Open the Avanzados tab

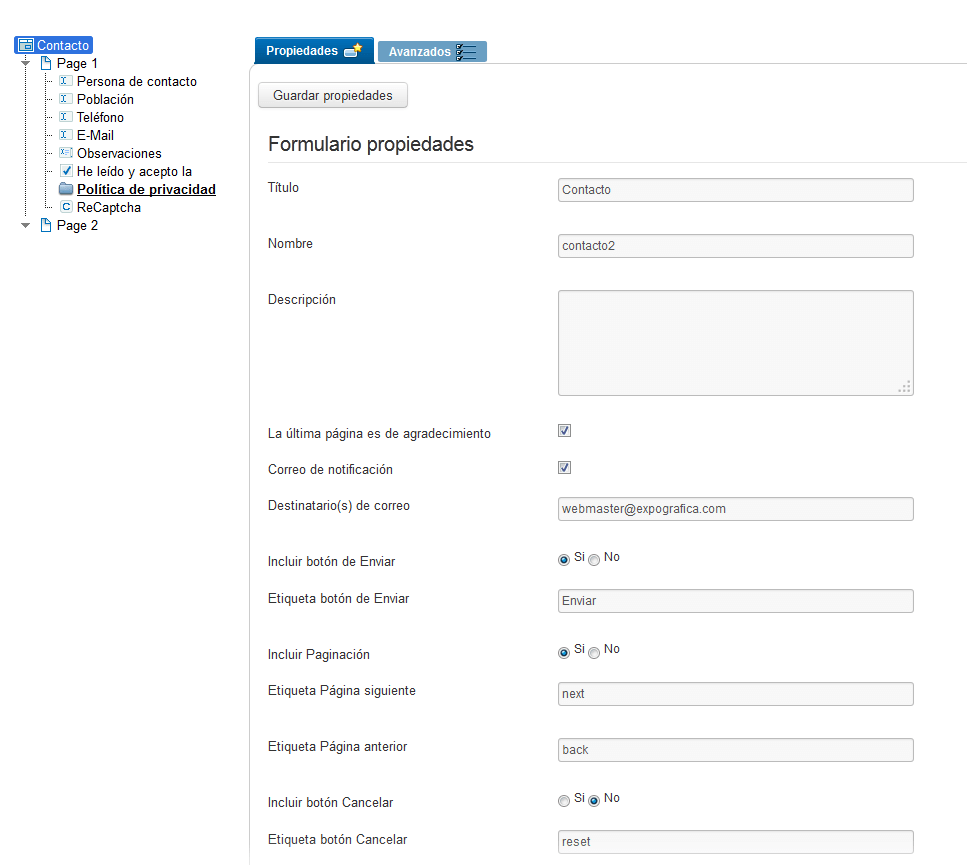pos(432,52)
